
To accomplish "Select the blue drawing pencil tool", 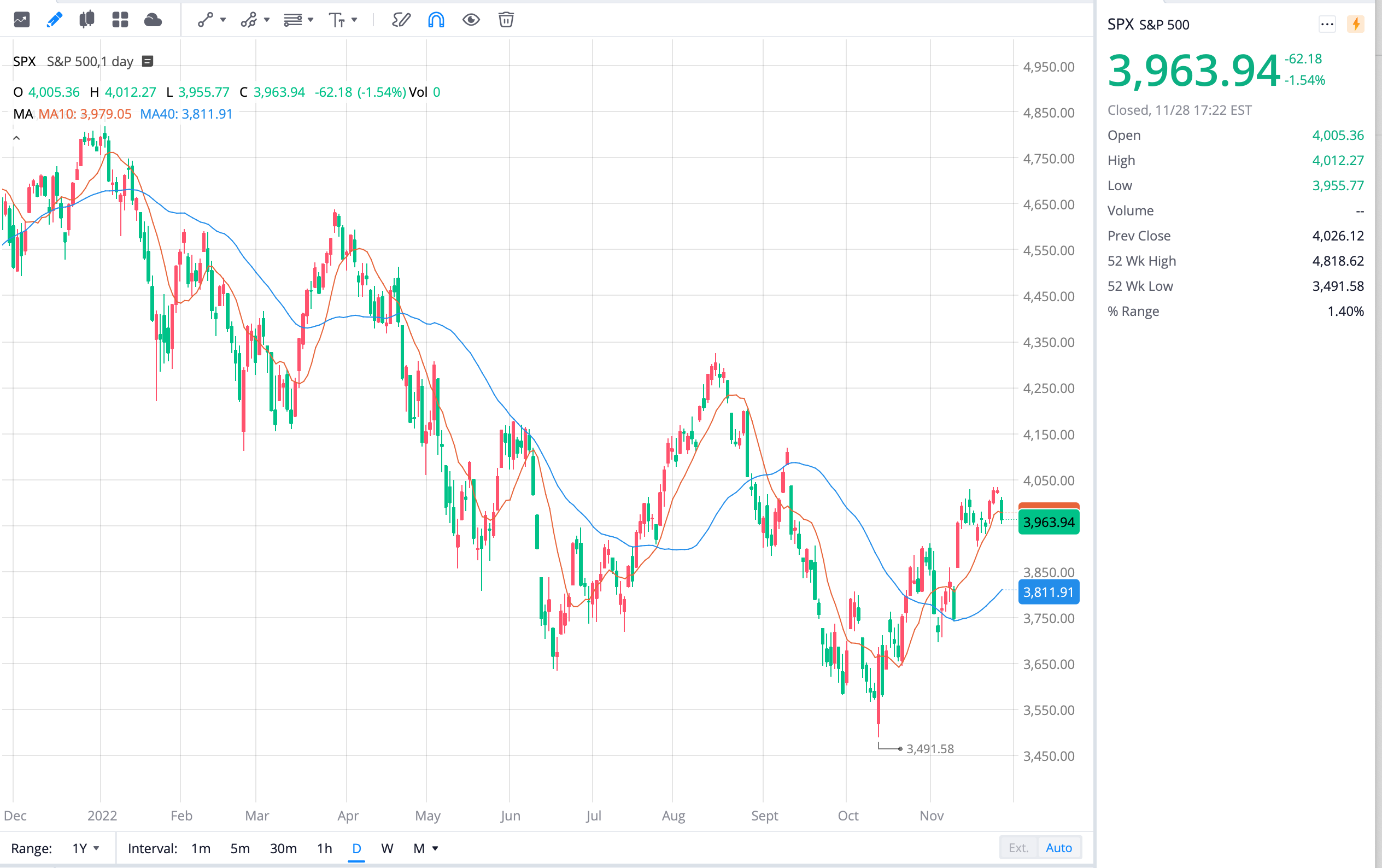I will [x=55, y=20].
